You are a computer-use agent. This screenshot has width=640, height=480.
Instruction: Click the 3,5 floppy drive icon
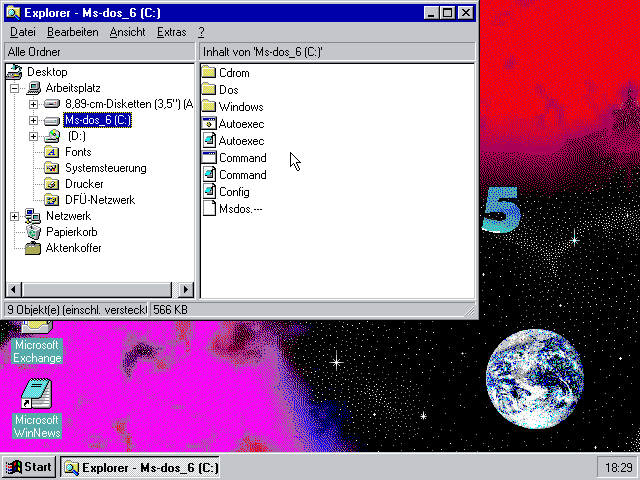coord(52,104)
